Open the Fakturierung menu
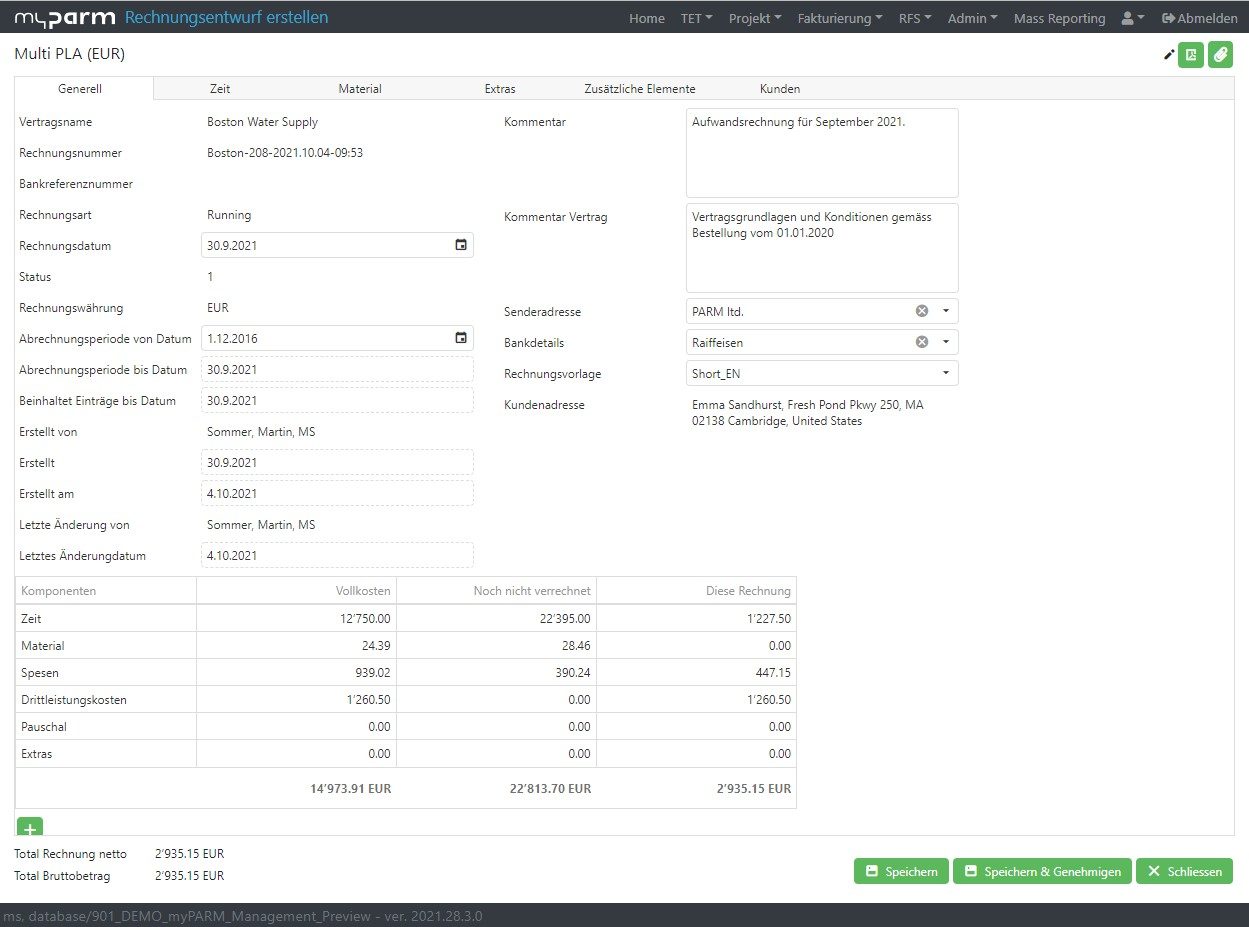 840,18
